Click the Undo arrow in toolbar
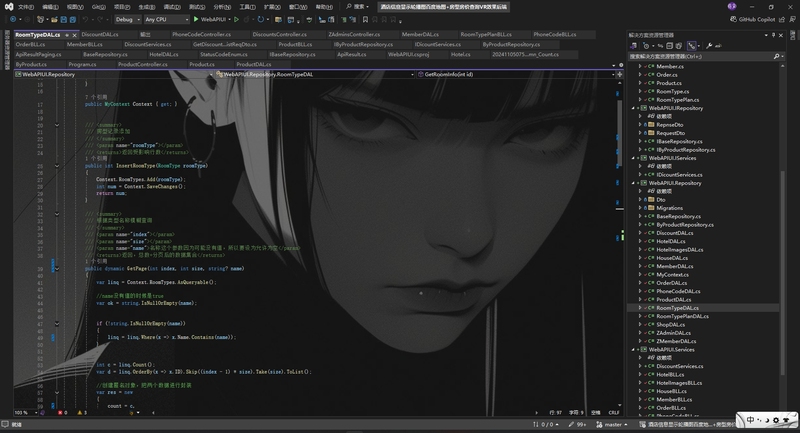 85,19
